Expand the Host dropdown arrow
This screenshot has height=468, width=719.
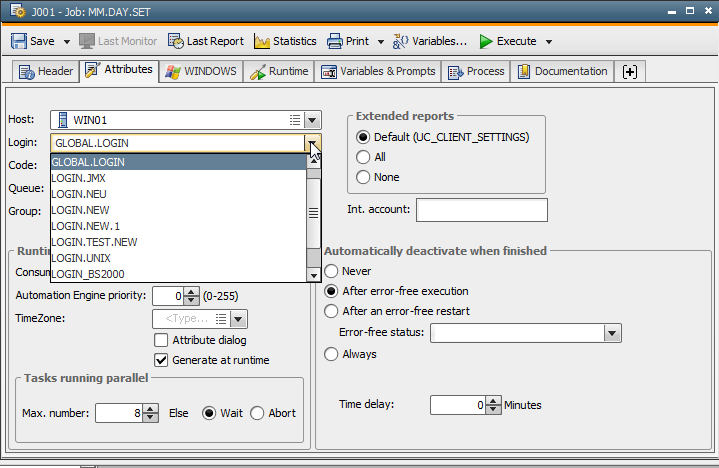(311, 120)
